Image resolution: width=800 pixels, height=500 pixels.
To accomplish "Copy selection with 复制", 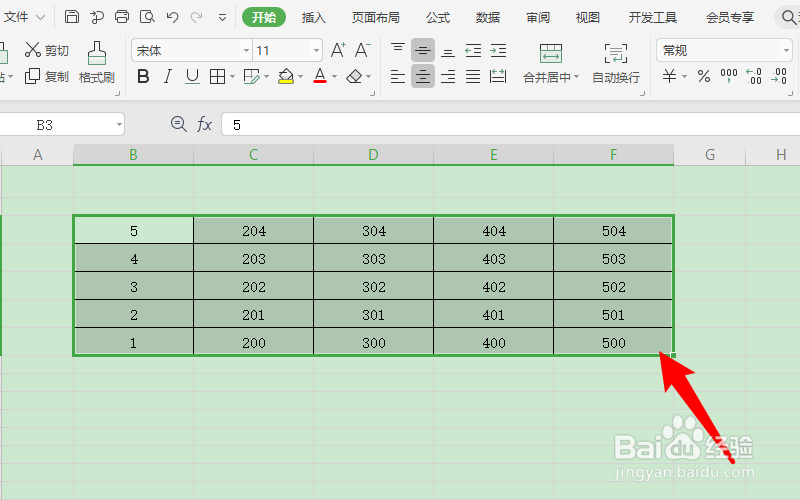I will click(x=46, y=77).
